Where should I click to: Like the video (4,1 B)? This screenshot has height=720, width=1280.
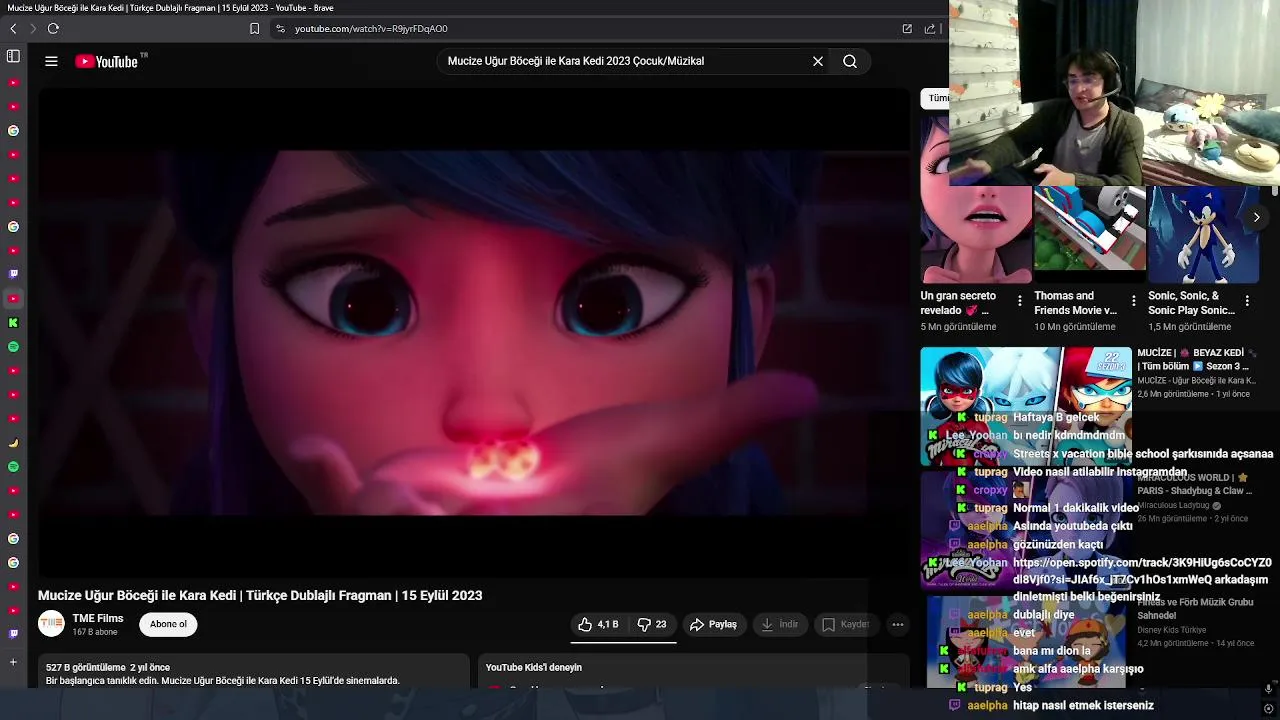598,624
